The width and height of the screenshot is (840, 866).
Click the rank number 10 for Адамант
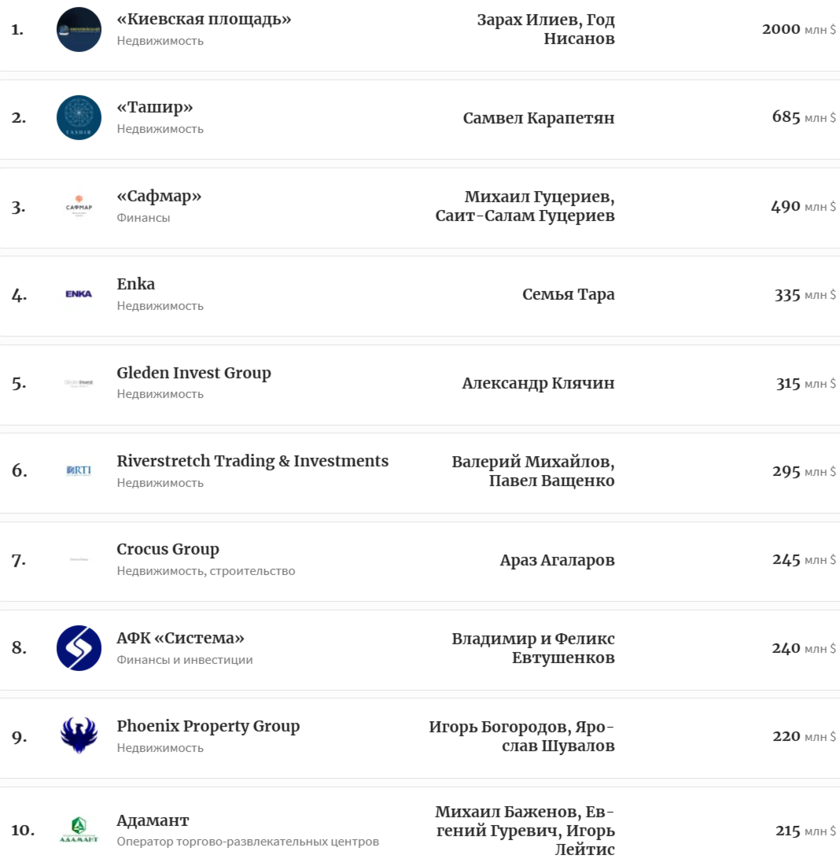point(22,830)
